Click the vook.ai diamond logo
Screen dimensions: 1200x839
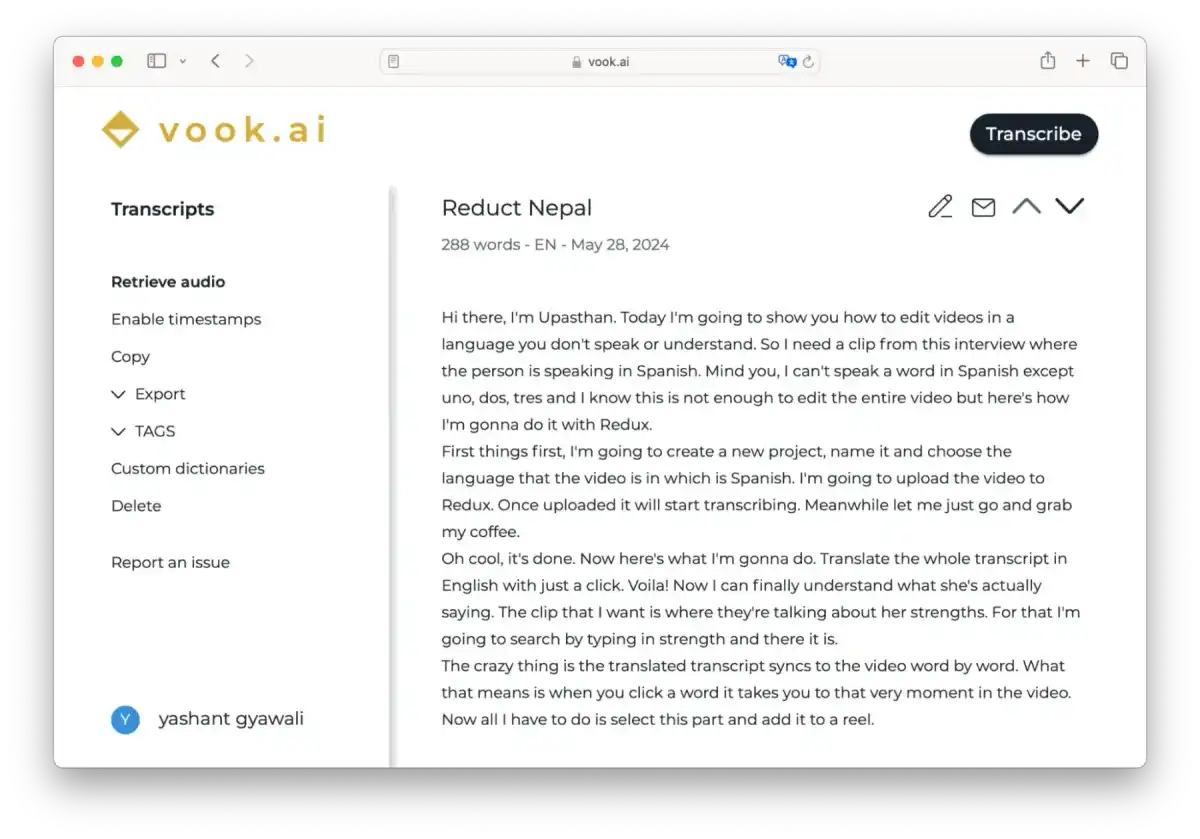[x=120, y=129]
